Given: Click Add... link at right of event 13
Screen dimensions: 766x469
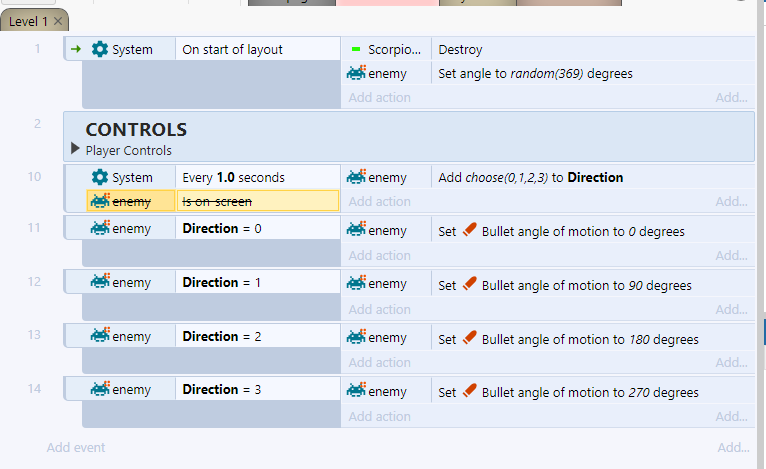Looking at the screenshot, I should point(731,363).
